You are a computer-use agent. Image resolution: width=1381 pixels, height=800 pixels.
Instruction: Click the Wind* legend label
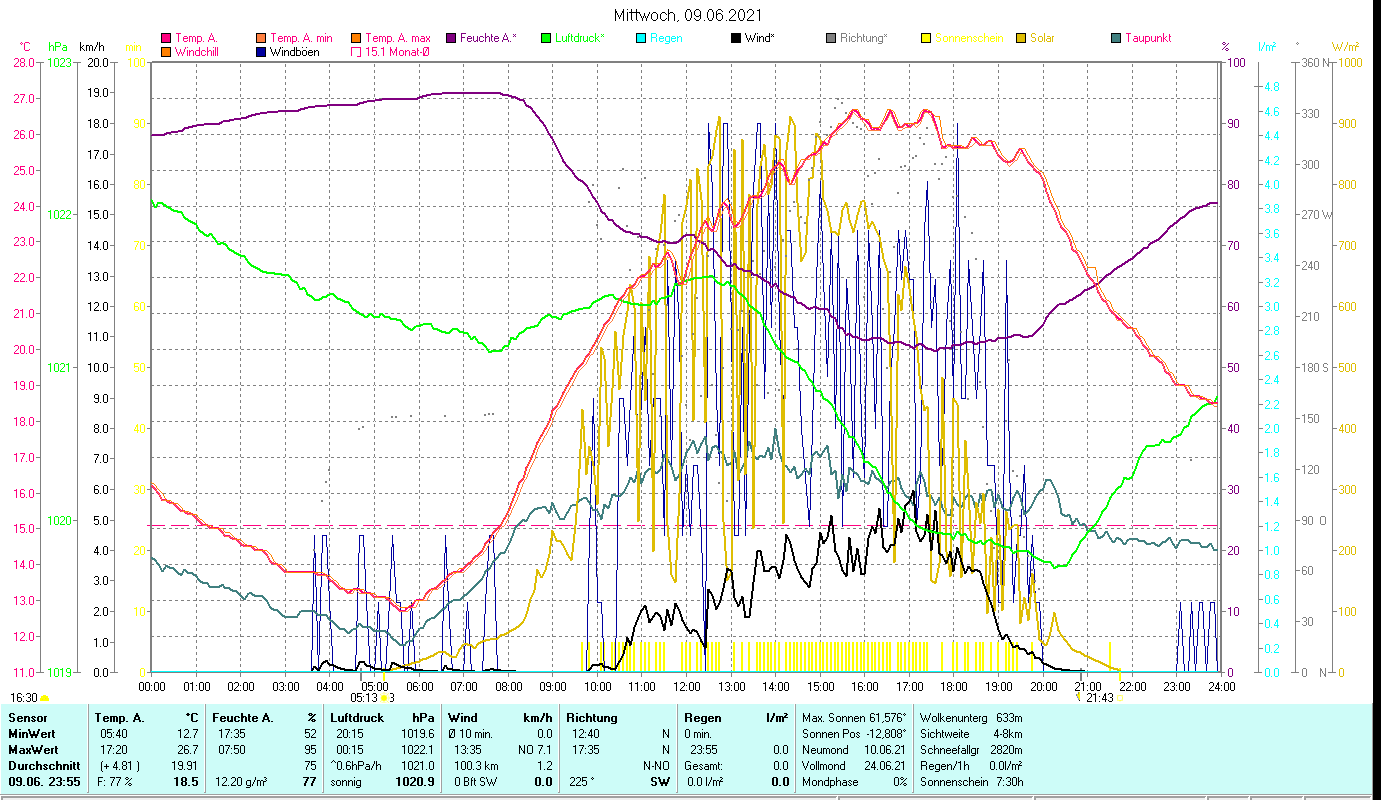tap(761, 38)
